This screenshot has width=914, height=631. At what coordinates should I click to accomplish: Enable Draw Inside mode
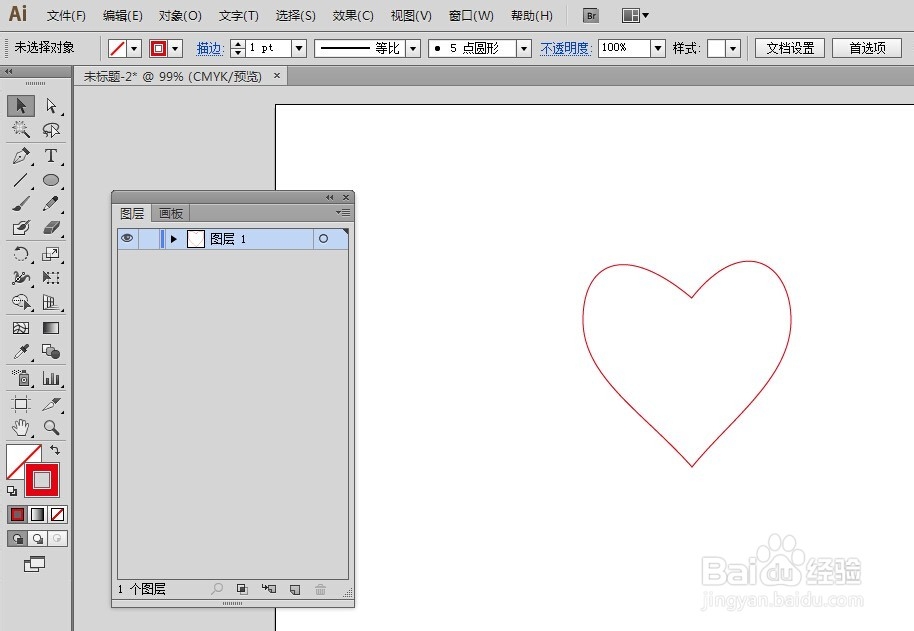[x=57, y=538]
